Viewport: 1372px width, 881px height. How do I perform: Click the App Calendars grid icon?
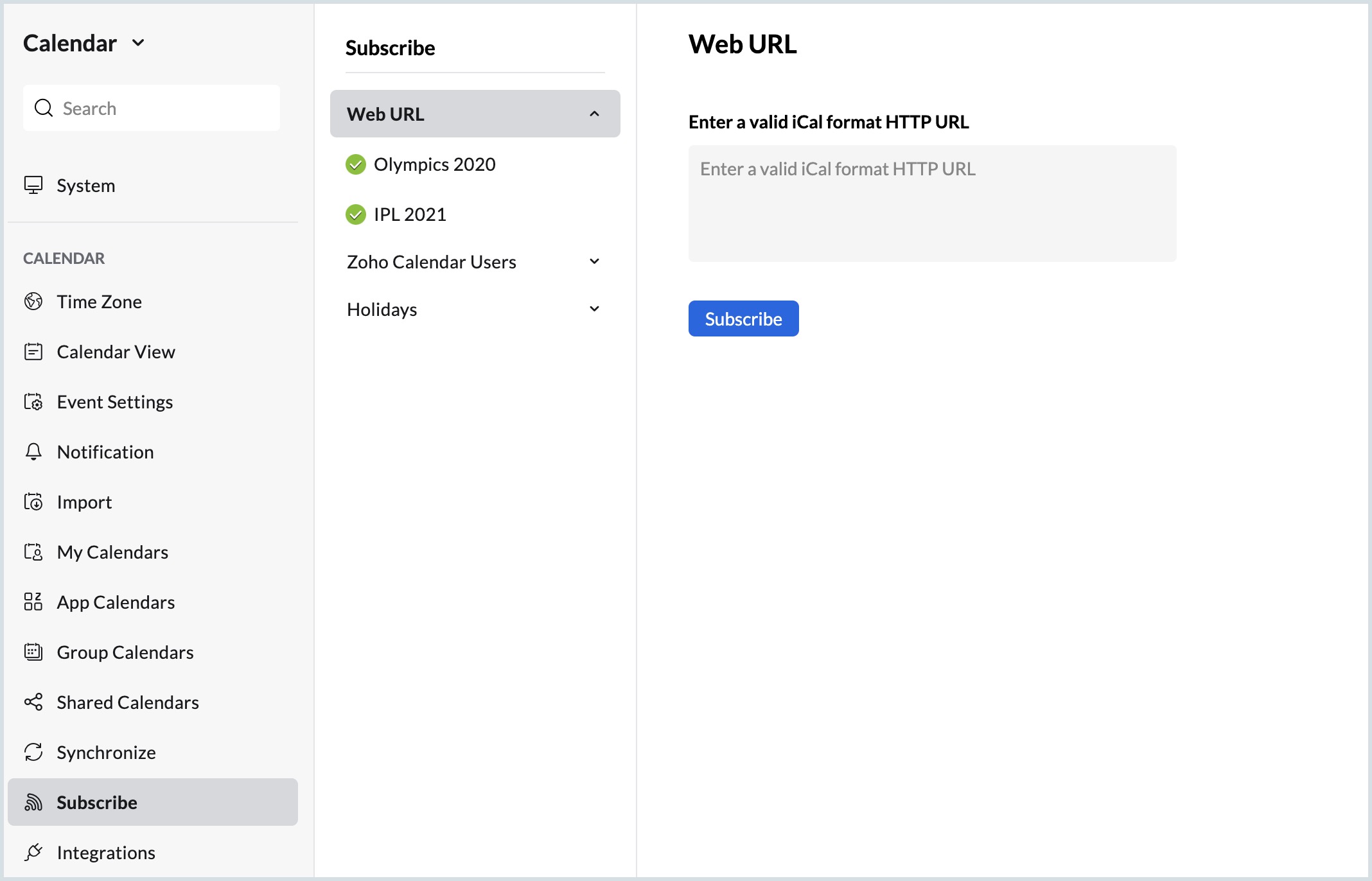[33, 602]
